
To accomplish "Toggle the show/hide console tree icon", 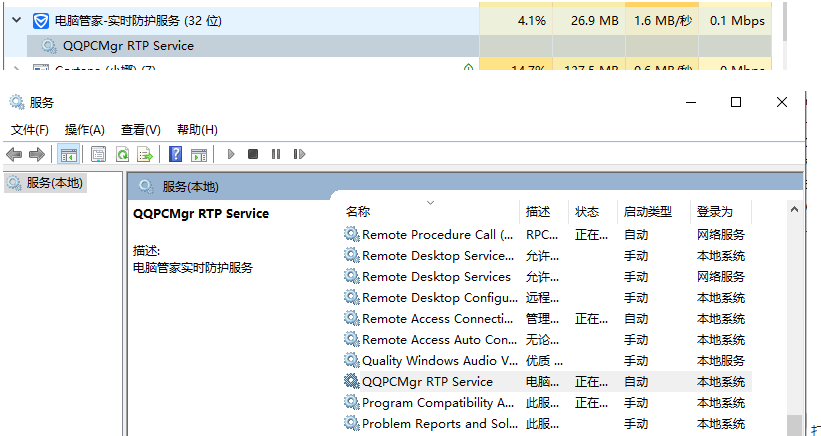I will pyautogui.click(x=69, y=154).
